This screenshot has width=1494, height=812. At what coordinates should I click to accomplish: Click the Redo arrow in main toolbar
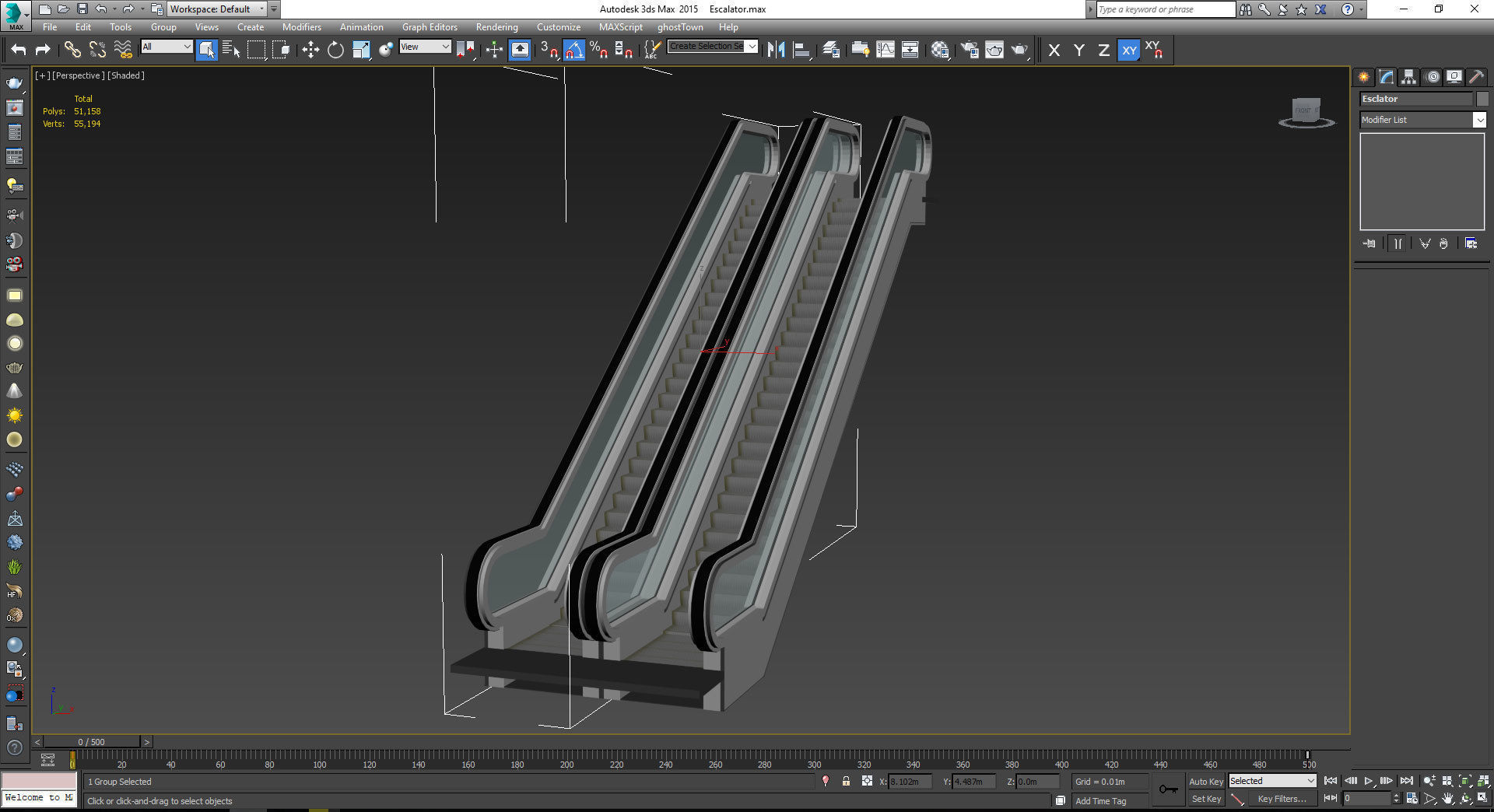pos(44,50)
